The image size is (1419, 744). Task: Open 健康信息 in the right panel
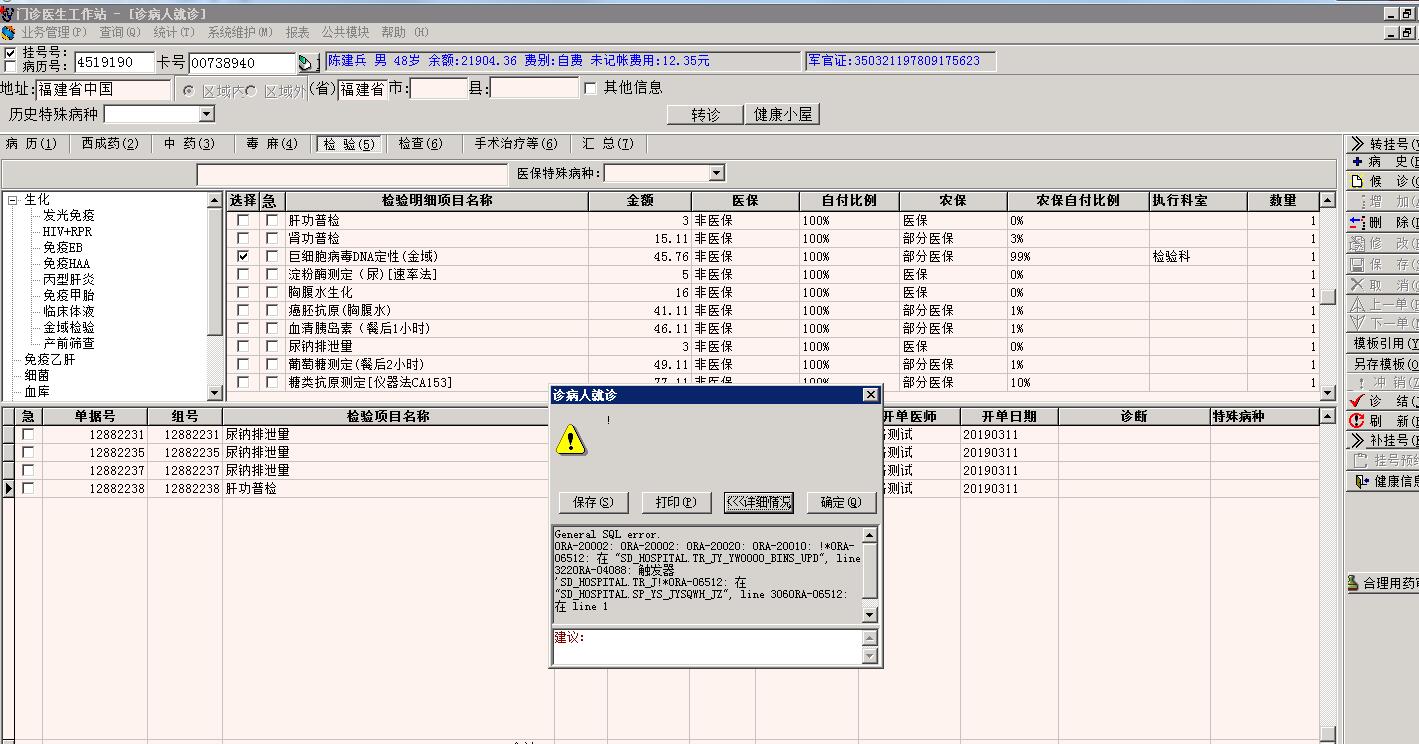coord(1383,481)
